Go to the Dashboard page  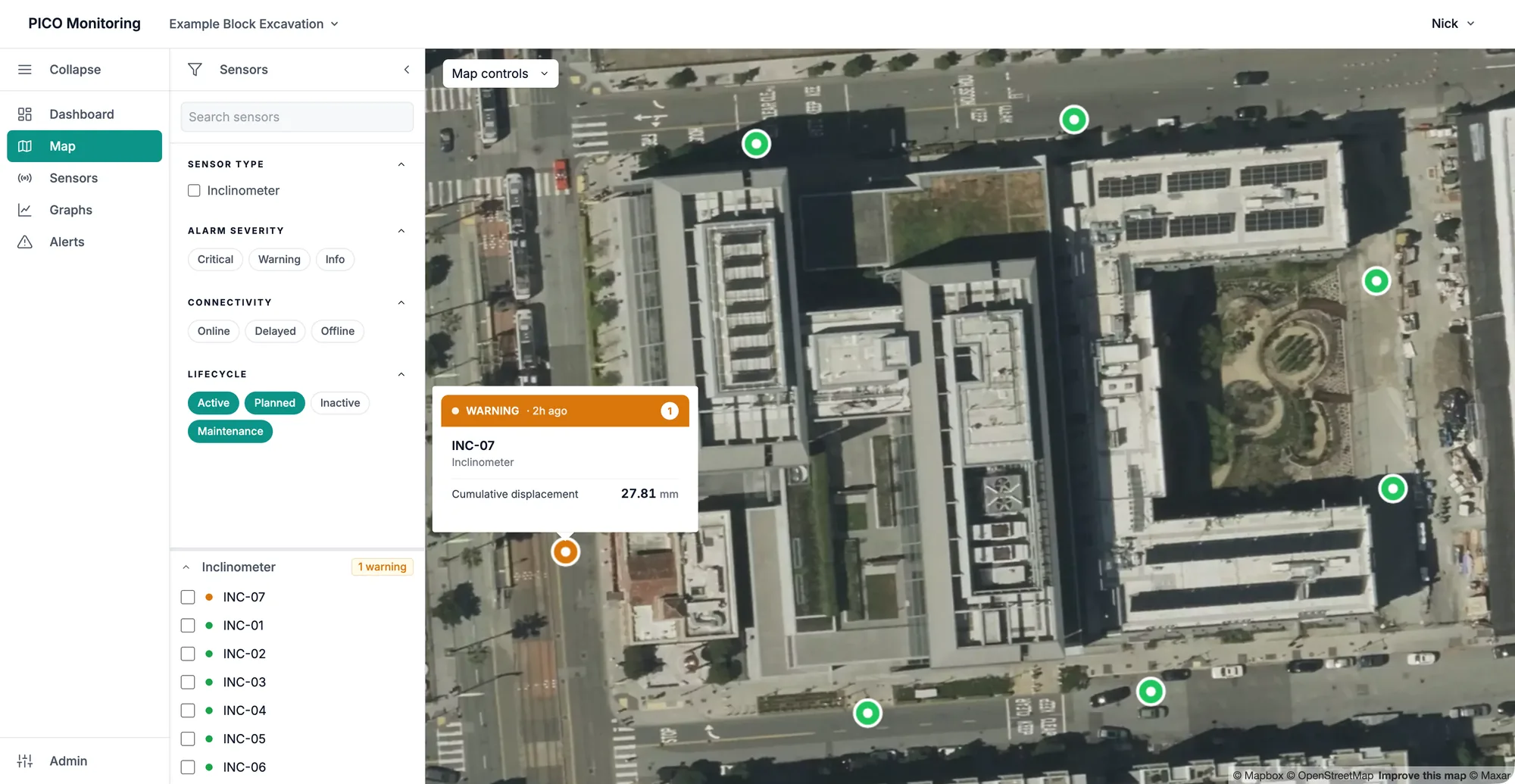pos(84,114)
